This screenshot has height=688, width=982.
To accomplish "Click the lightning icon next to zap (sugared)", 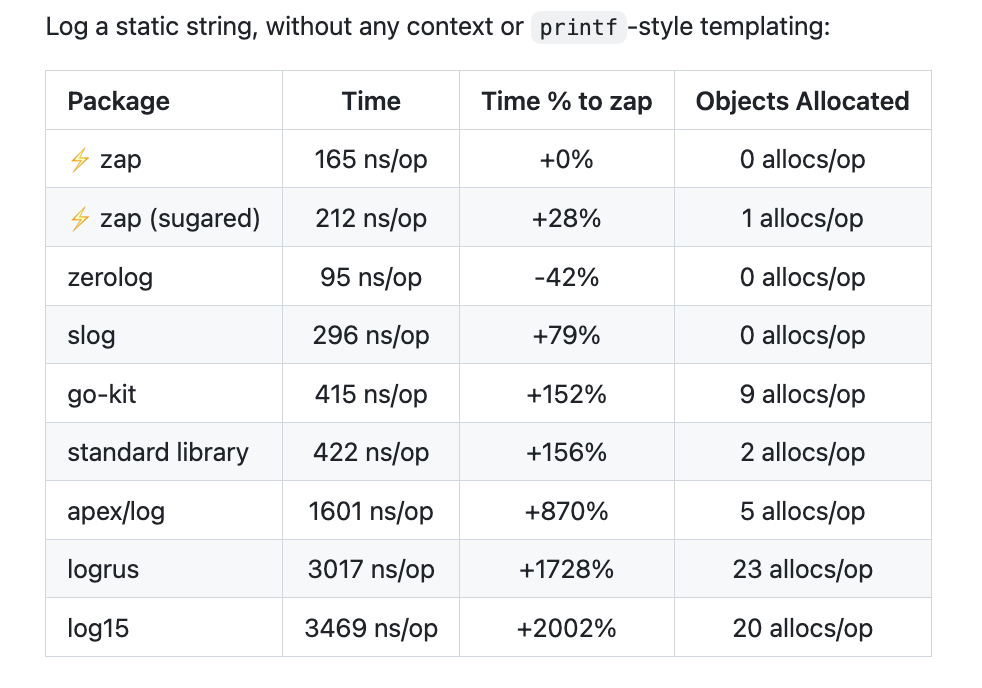I will point(80,218).
